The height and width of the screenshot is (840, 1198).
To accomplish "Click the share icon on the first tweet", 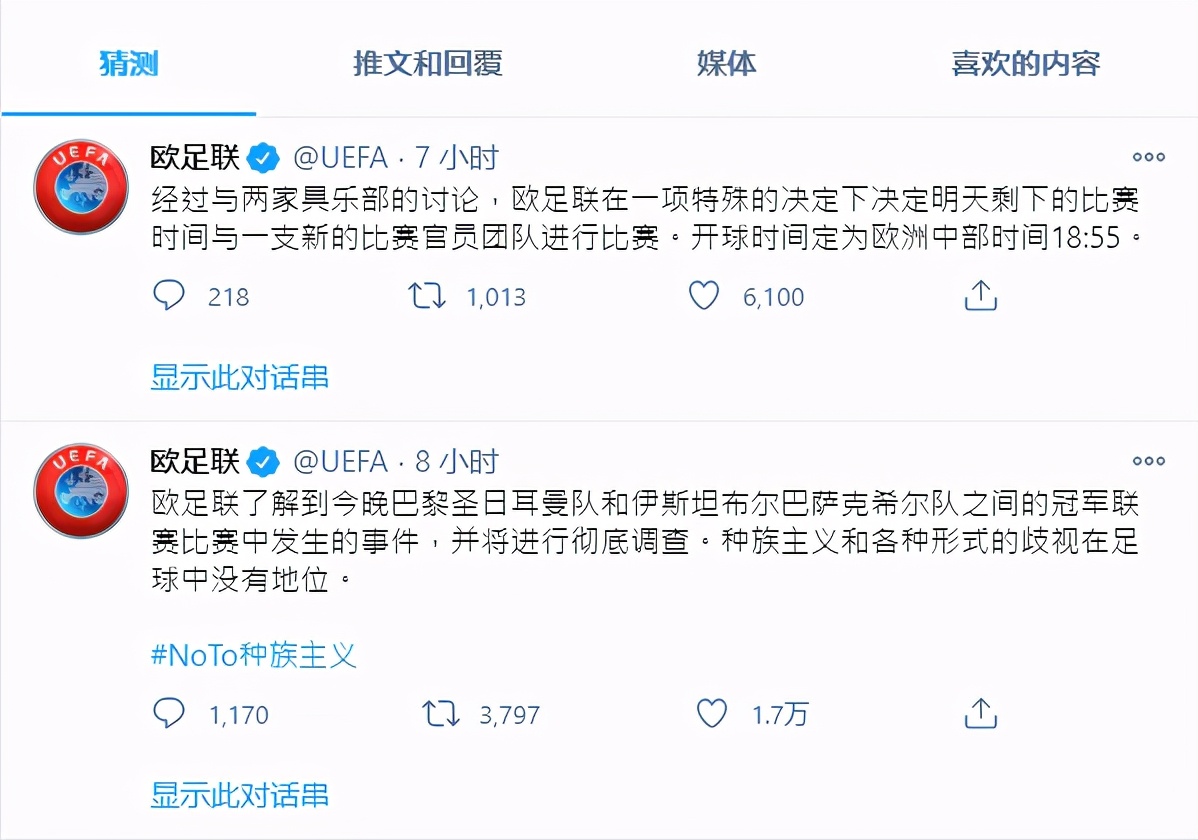I will [981, 296].
